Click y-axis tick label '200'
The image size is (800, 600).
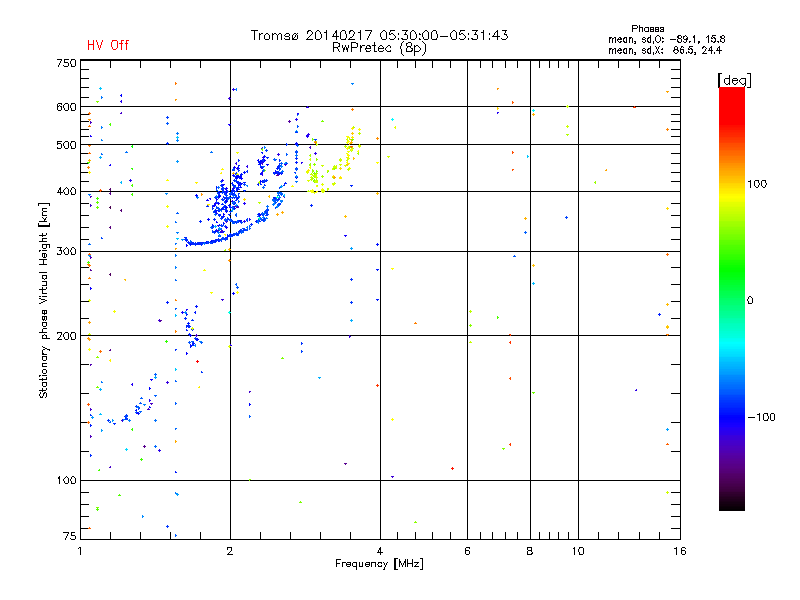pyautogui.click(x=66, y=336)
